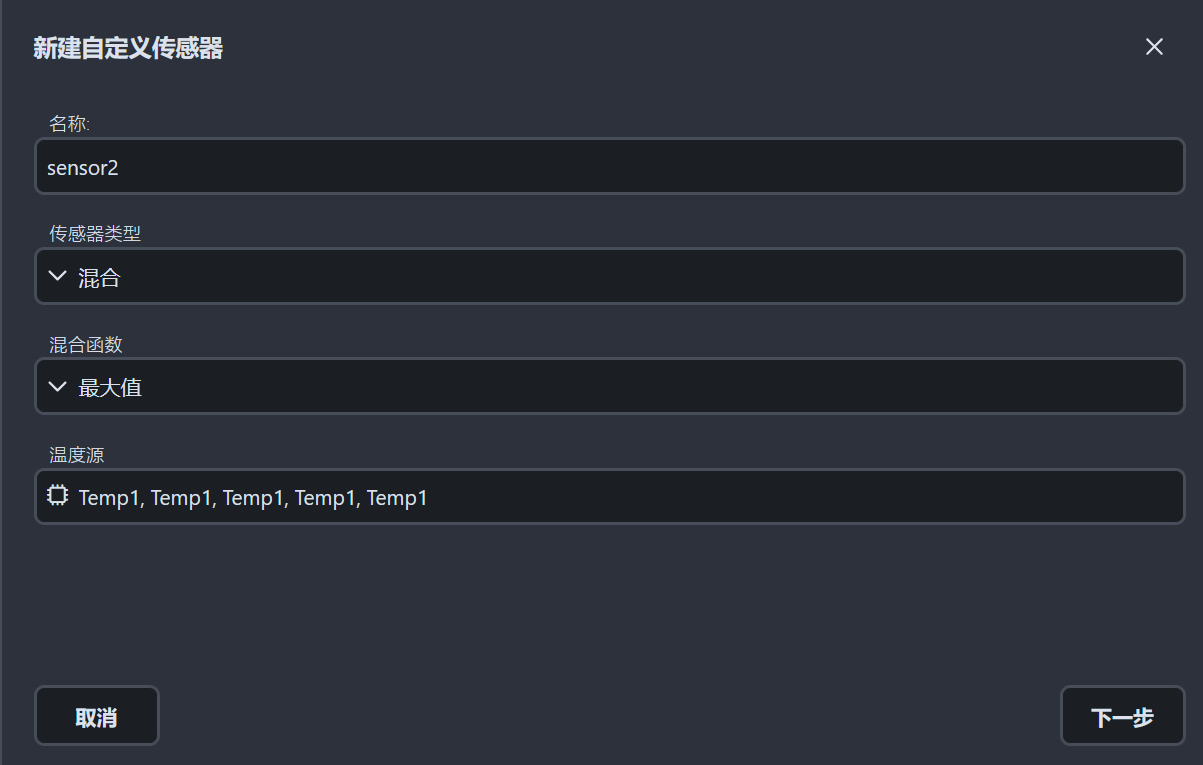
Task: Focus the 名称 input containing sensor2
Action: [x=610, y=166]
